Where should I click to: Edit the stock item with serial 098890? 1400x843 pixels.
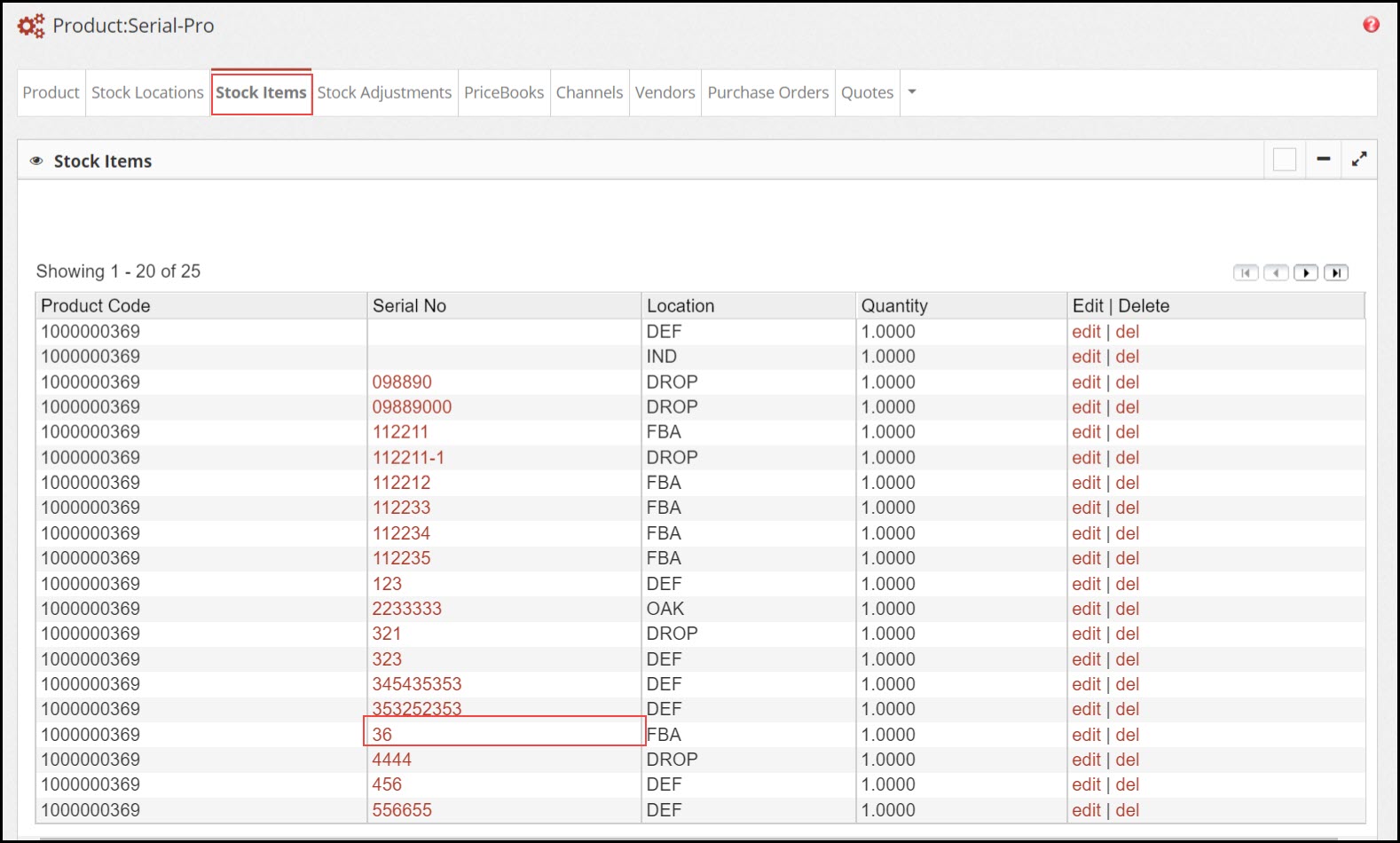(1086, 382)
